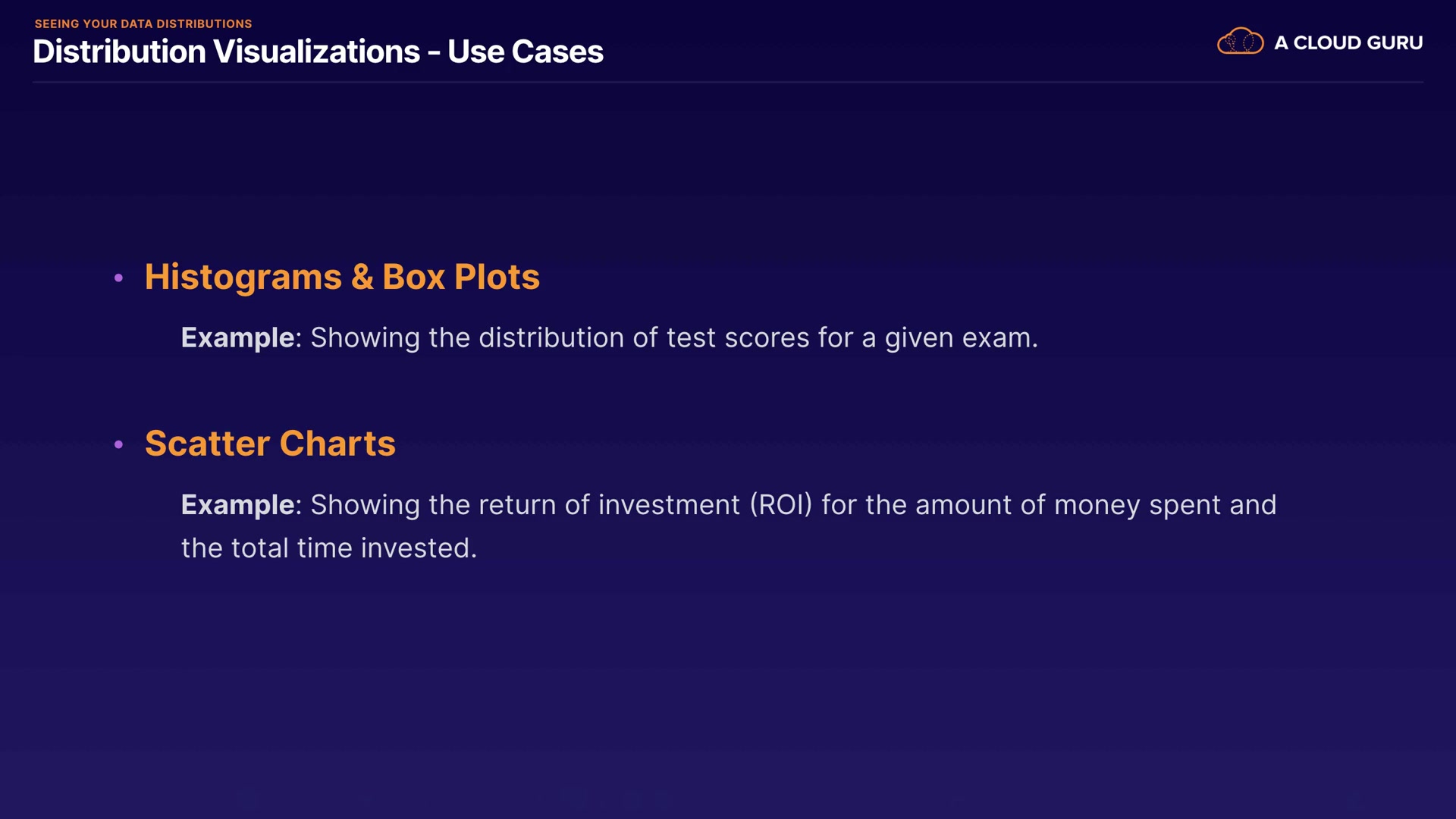Click the header divider line under the title
This screenshot has width=1456, height=819.
coord(728,82)
